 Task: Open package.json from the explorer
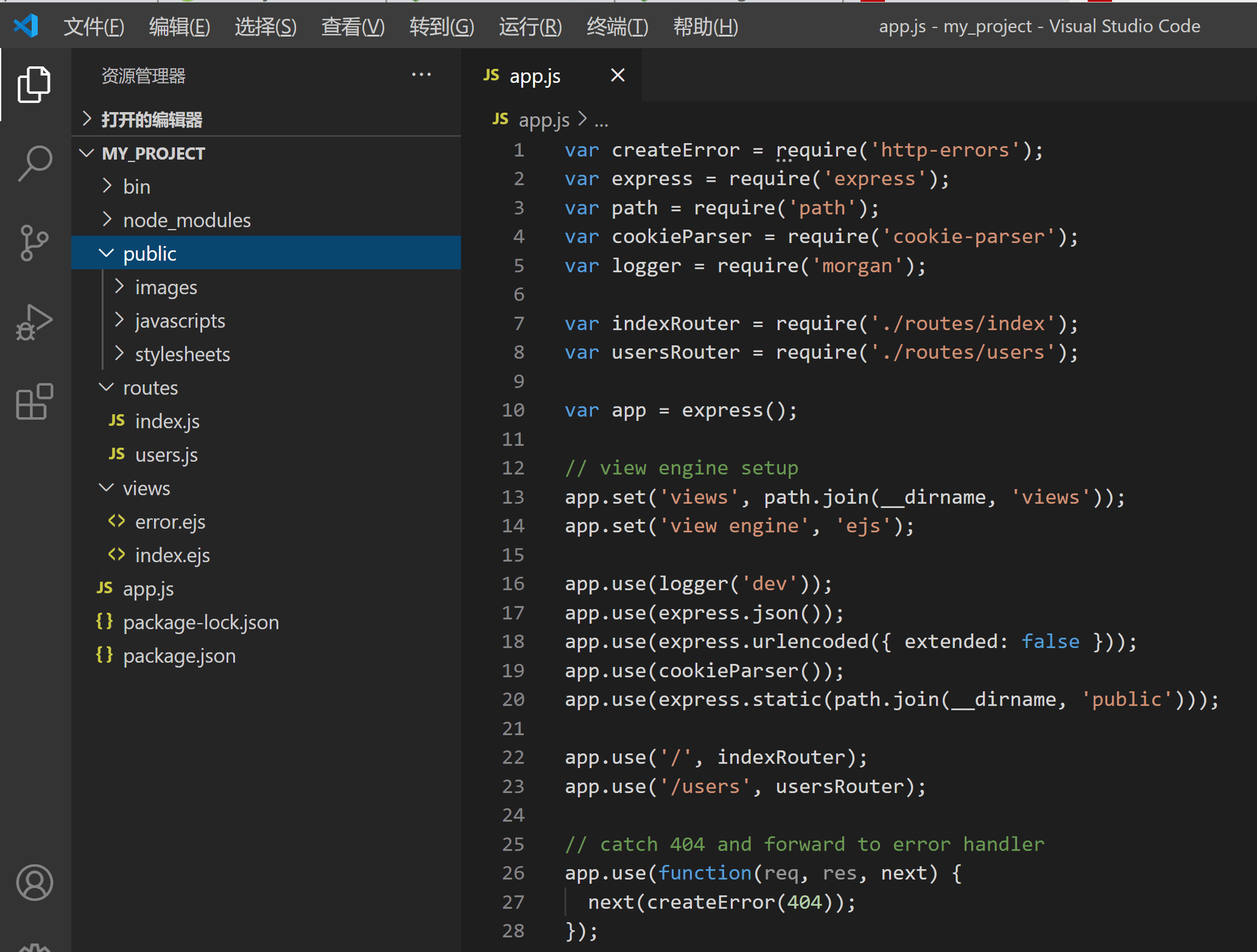(x=179, y=655)
